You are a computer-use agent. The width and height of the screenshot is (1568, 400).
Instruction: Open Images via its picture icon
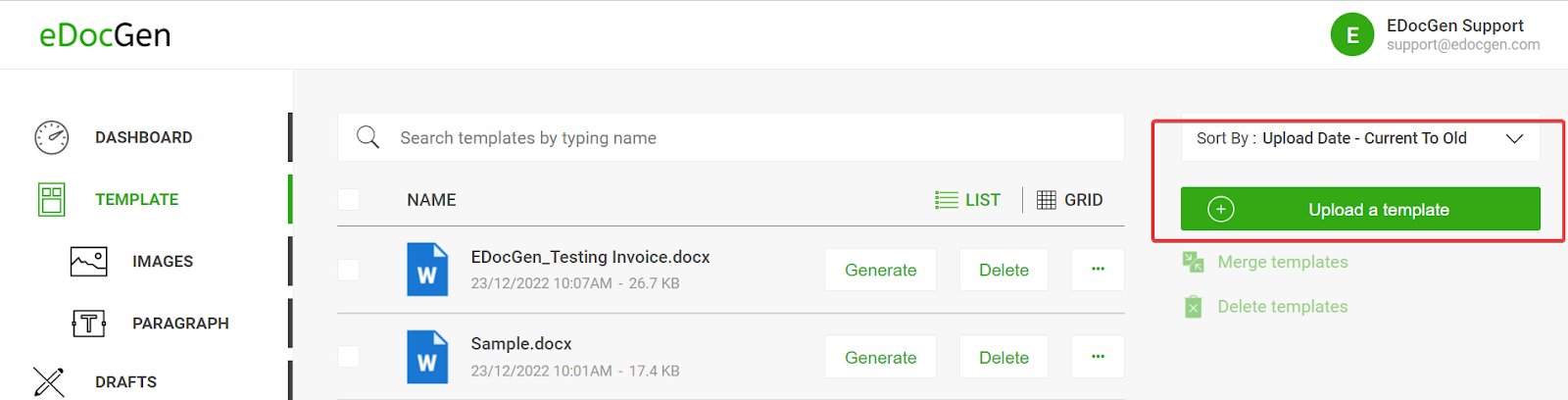tap(88, 261)
